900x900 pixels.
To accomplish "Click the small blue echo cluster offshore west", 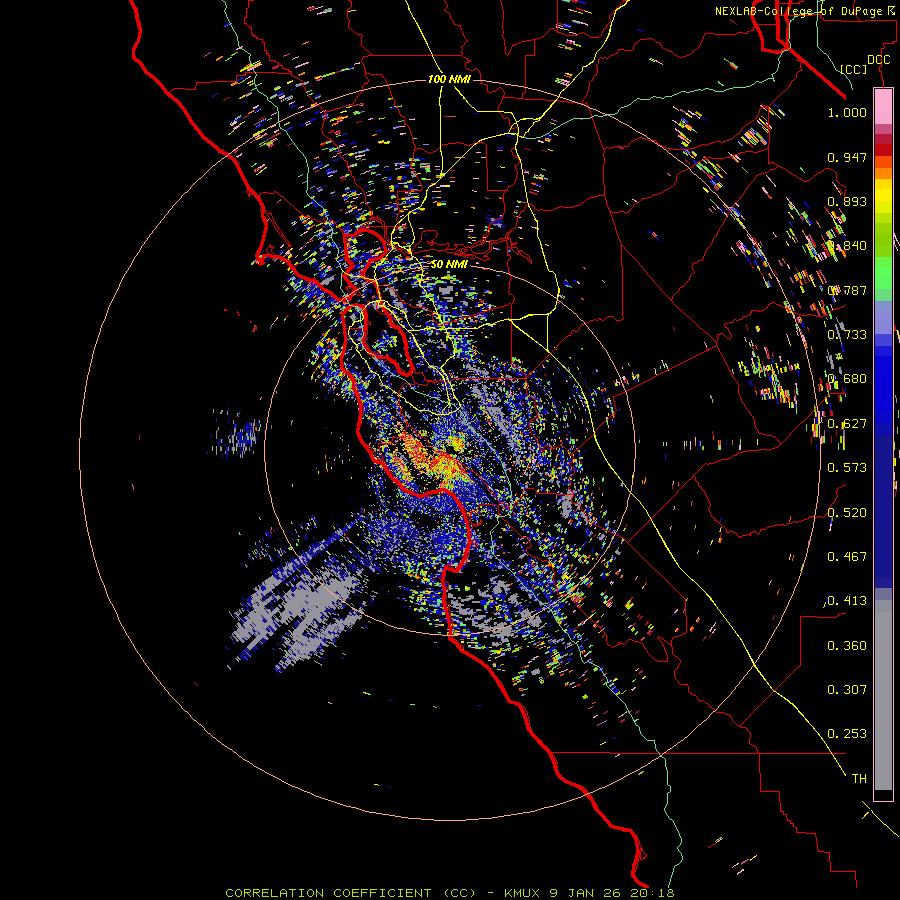I will click(x=236, y=433).
